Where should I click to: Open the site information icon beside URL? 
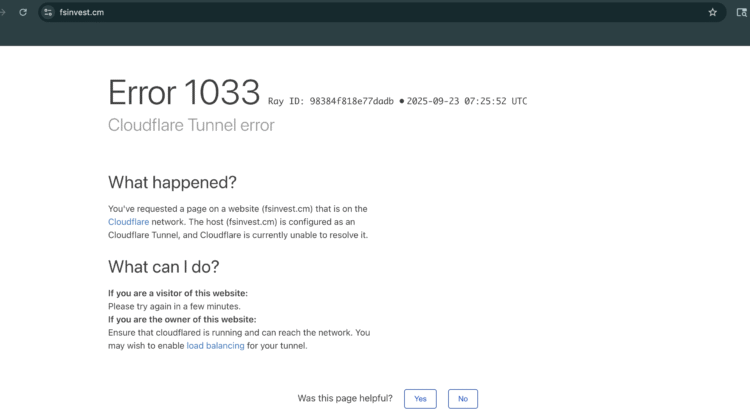[47, 12]
